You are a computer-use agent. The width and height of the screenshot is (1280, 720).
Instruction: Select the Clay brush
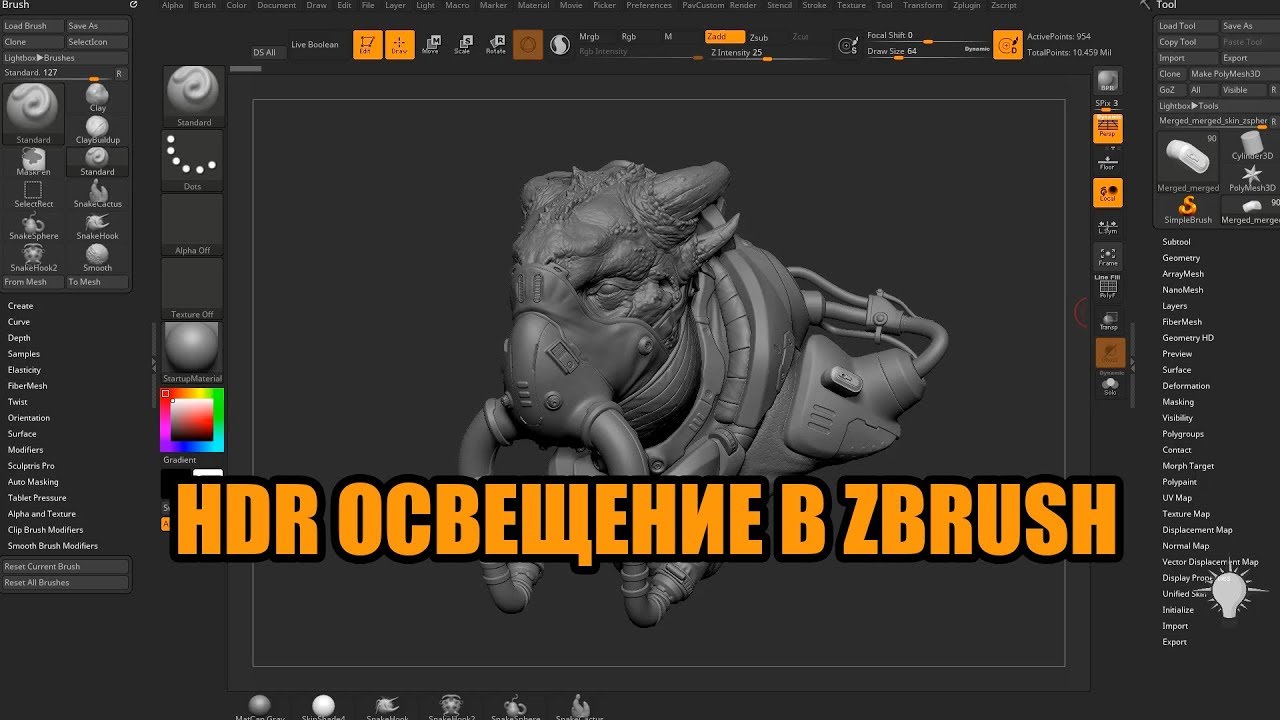click(97, 97)
